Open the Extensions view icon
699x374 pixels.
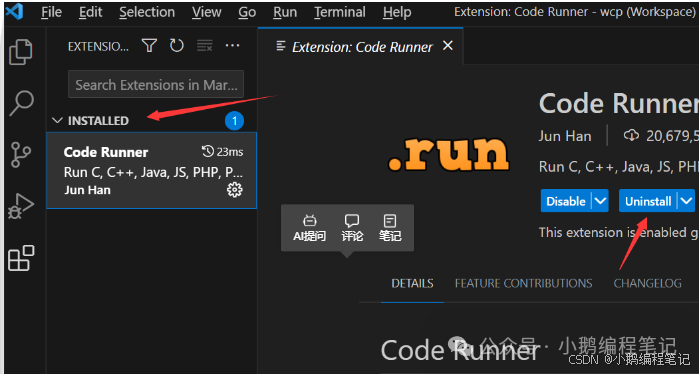coord(21,258)
